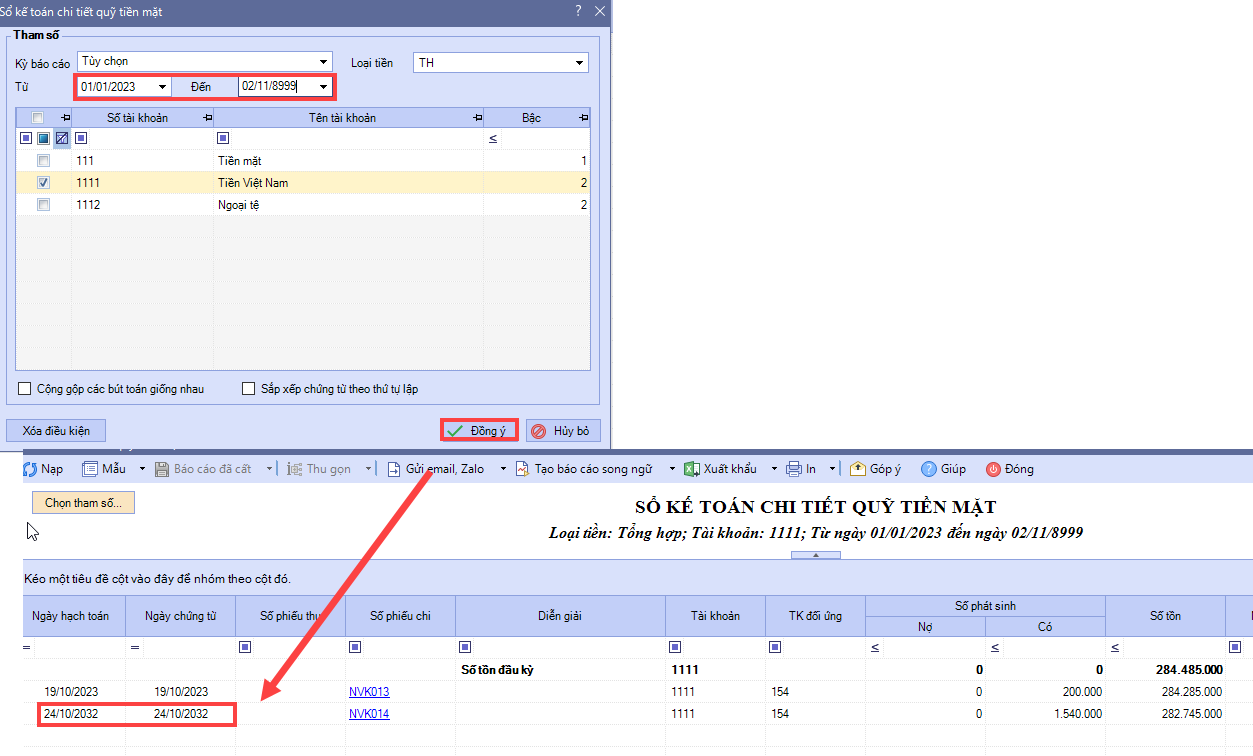This screenshot has width=1253, height=756.
Task: Click the Đồng ý button
Action: tap(479, 431)
